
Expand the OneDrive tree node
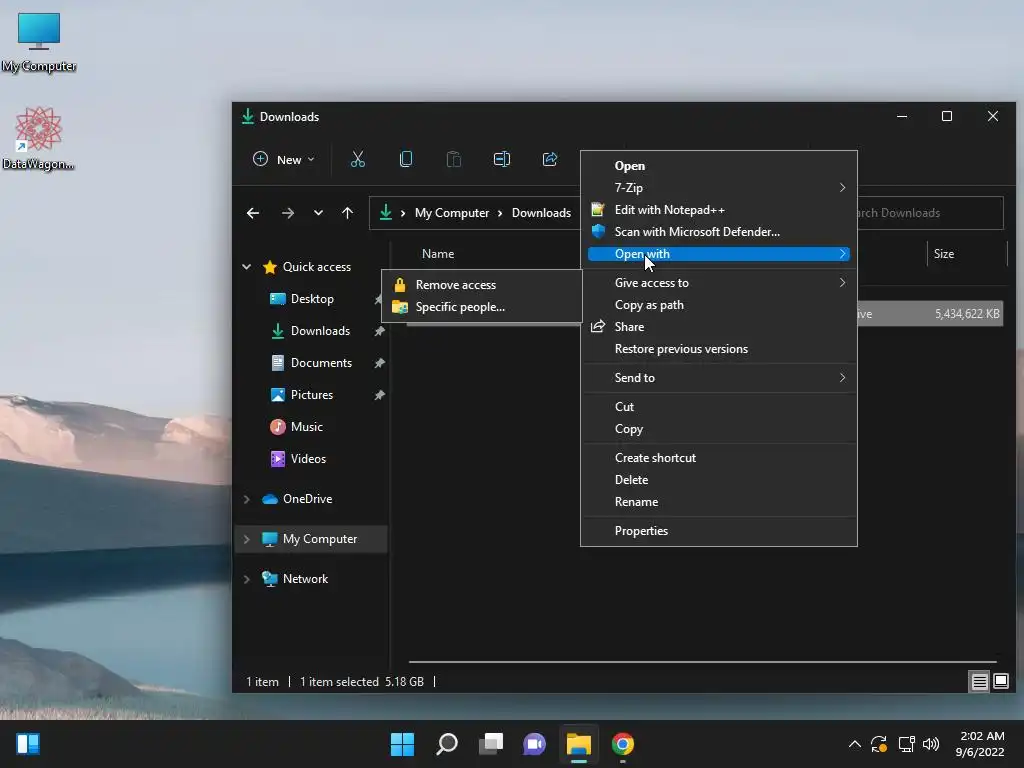coord(247,499)
